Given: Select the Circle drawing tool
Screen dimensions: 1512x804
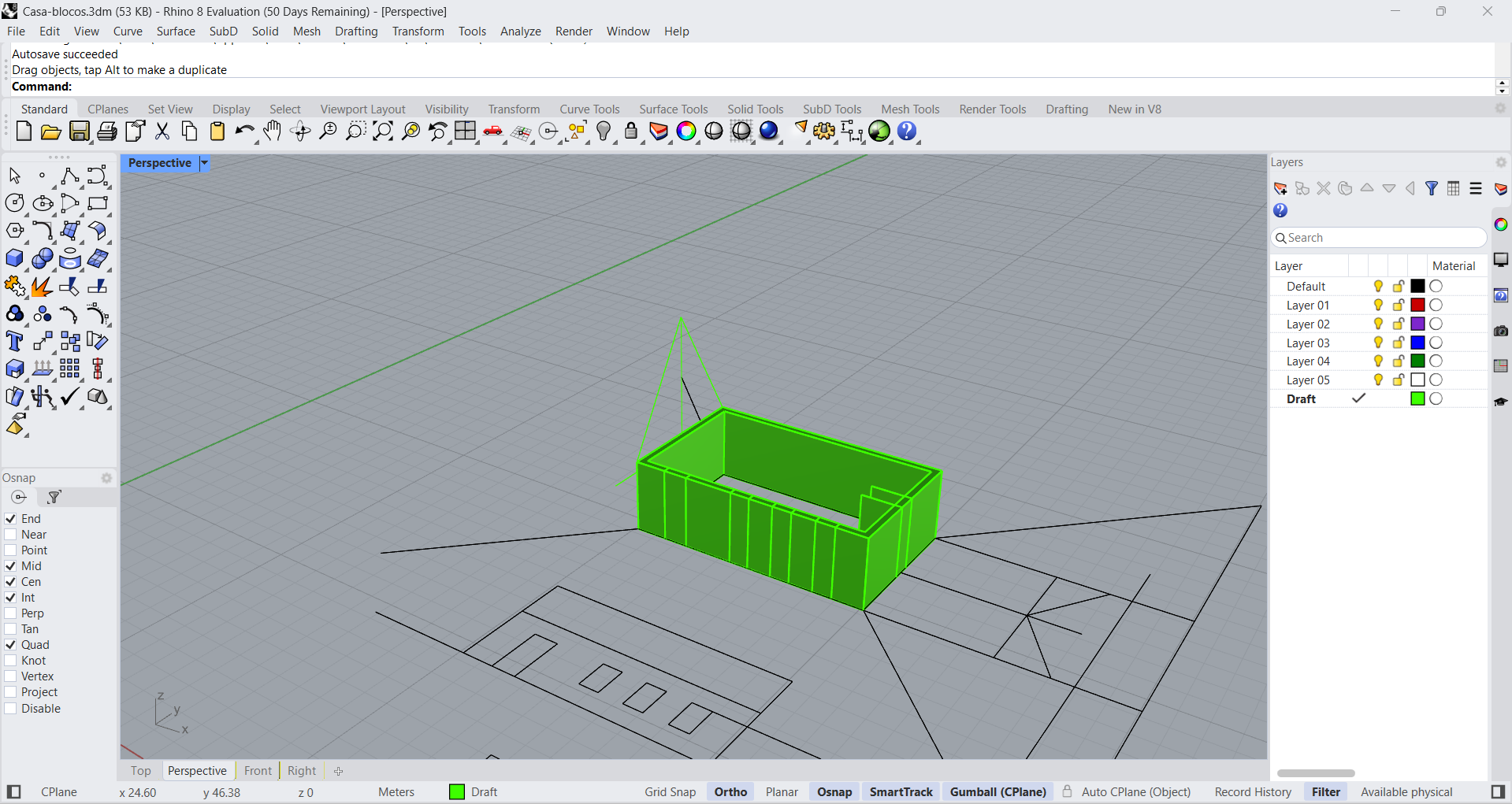Looking at the screenshot, I should (14, 203).
